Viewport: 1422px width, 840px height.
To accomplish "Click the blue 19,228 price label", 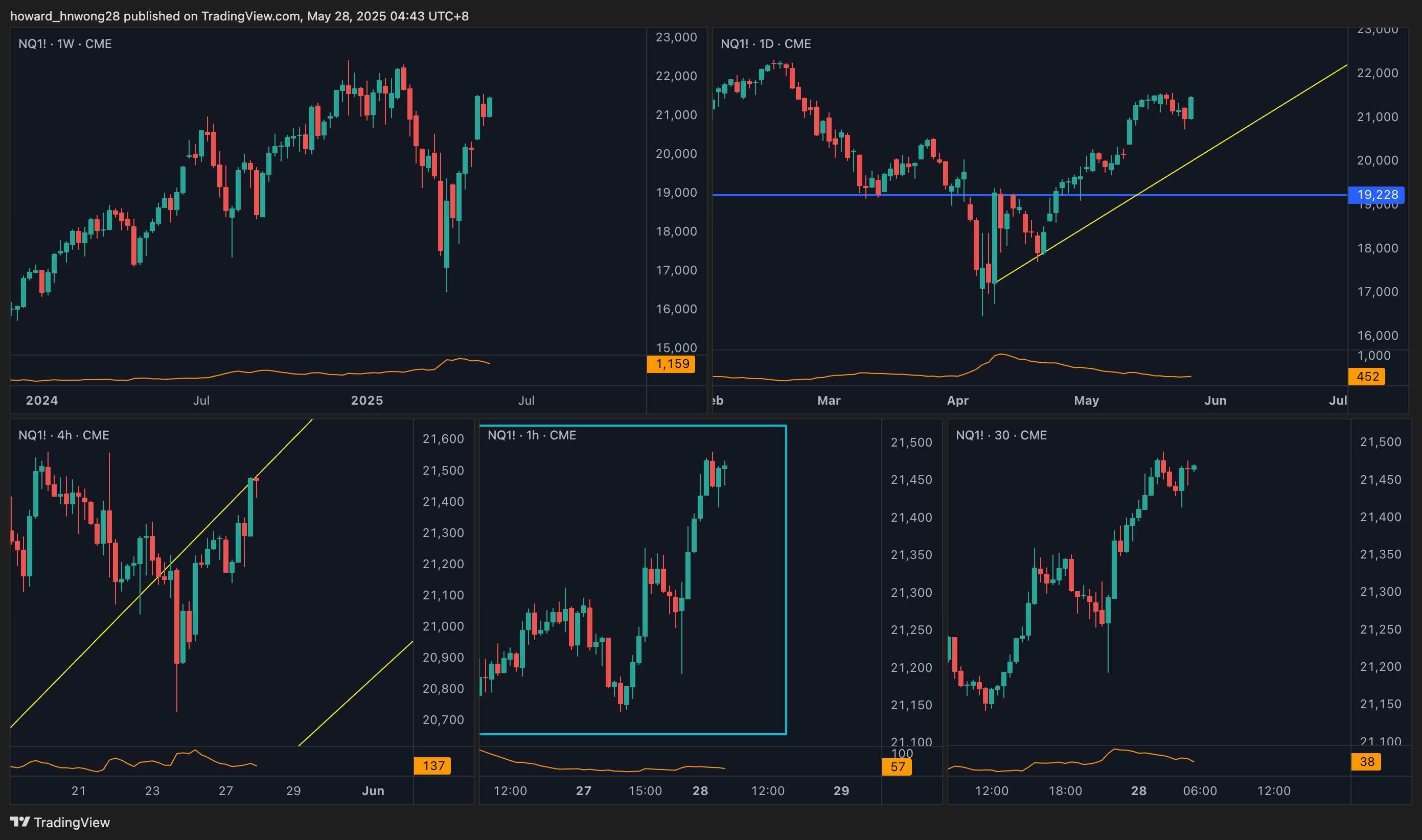I will 1377,195.
